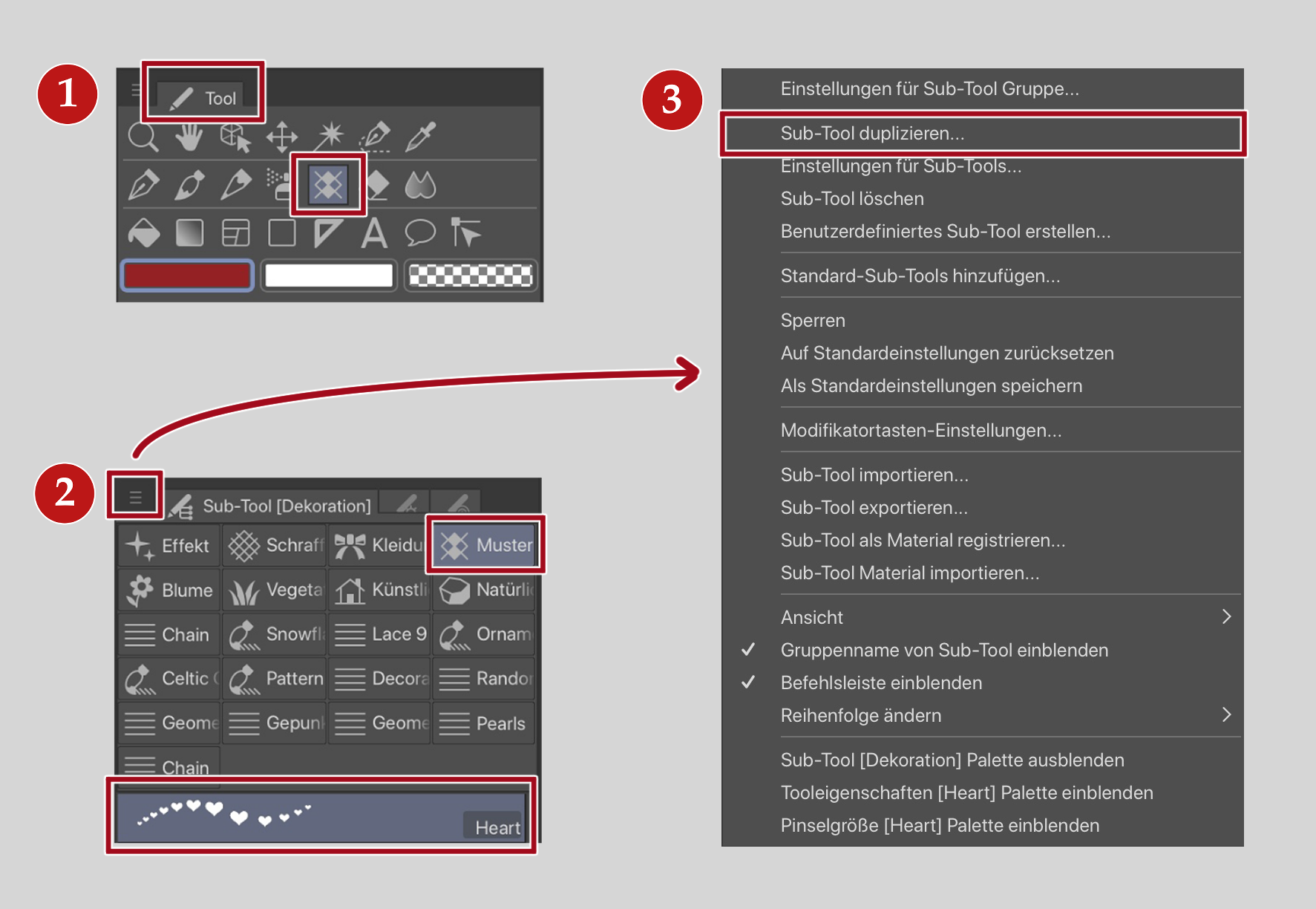Select the Gradient tool
The width and height of the screenshot is (1316, 909).
tap(189, 233)
